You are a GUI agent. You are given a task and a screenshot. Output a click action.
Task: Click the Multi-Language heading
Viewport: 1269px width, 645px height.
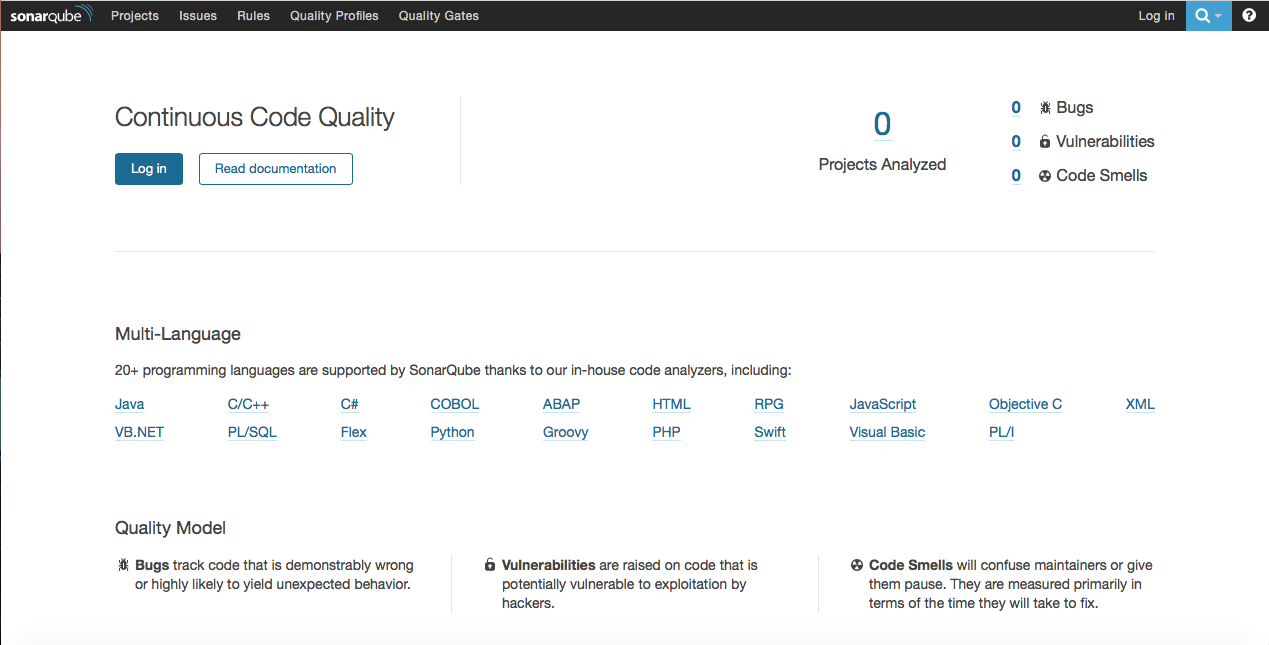pyautogui.click(x=178, y=334)
